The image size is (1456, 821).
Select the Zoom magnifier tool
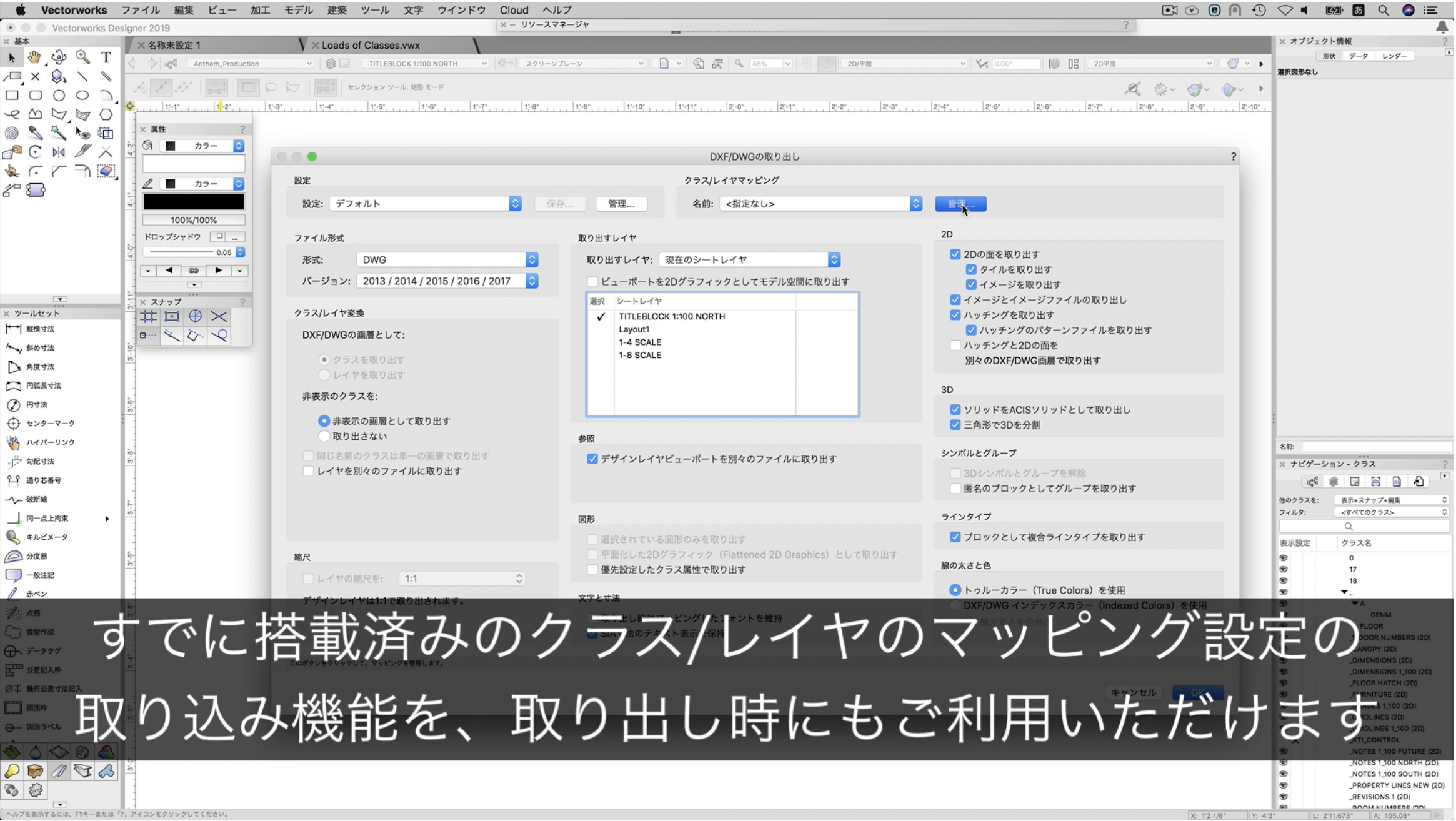pyautogui.click(x=82, y=57)
